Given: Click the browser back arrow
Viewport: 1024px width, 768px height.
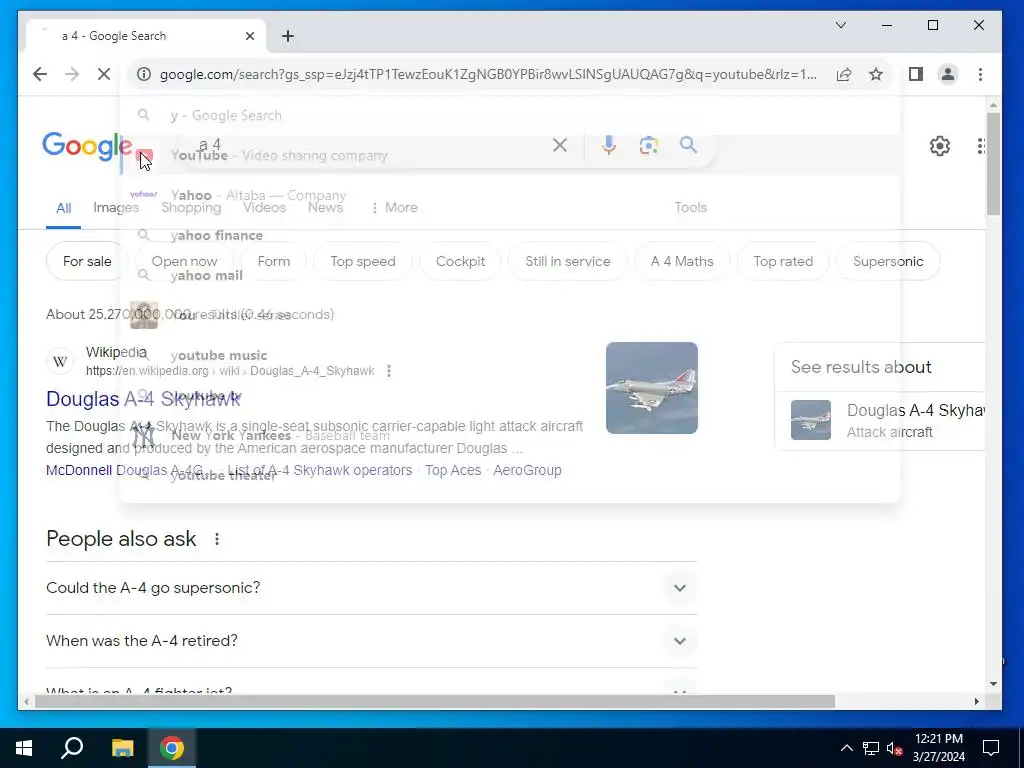Looking at the screenshot, I should click(x=40, y=74).
